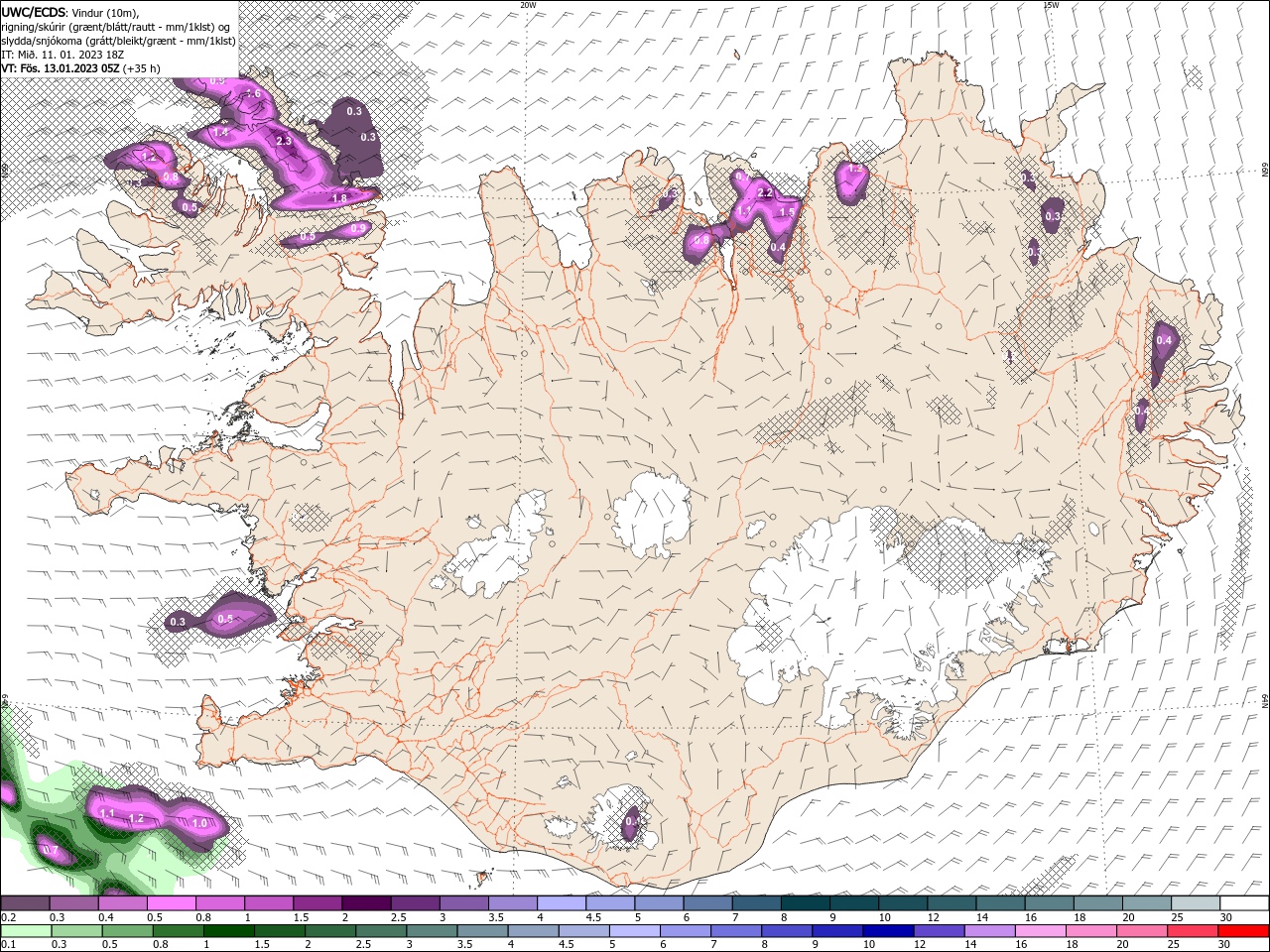
Task: Pick the darkest purple swatch labeled 2 on the snow scale
Action: [365, 902]
